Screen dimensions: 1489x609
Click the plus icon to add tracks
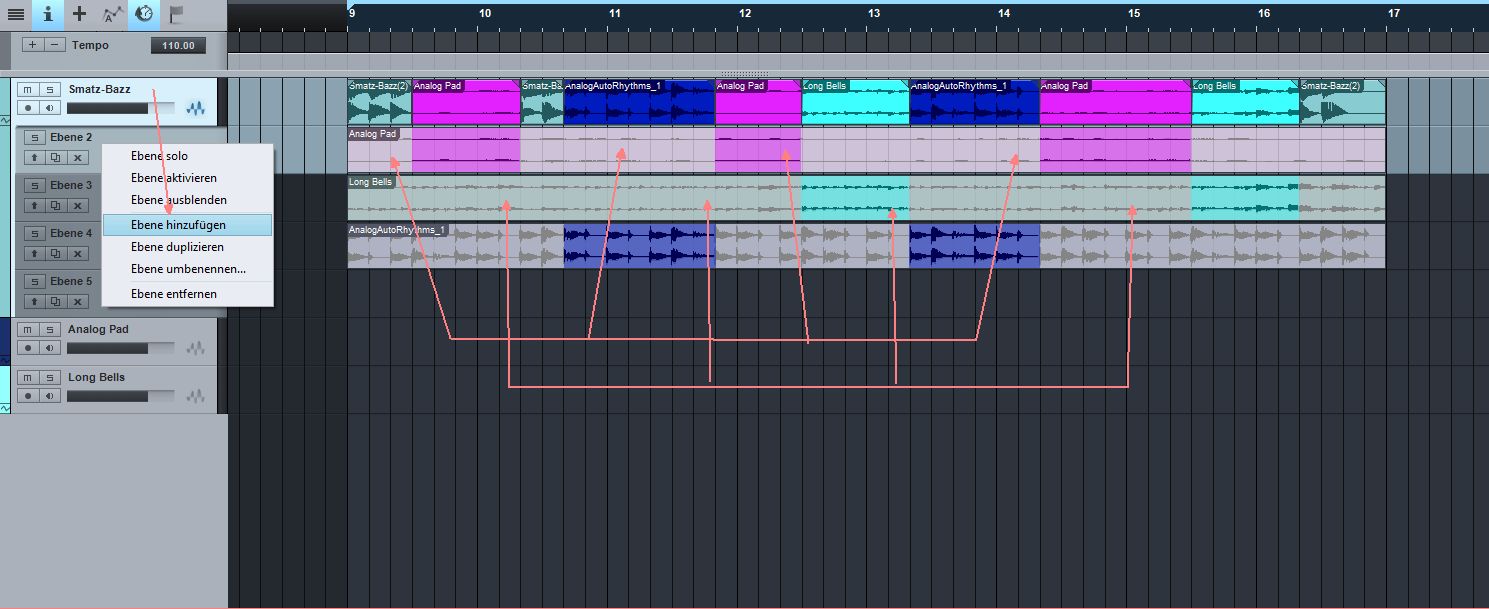80,14
